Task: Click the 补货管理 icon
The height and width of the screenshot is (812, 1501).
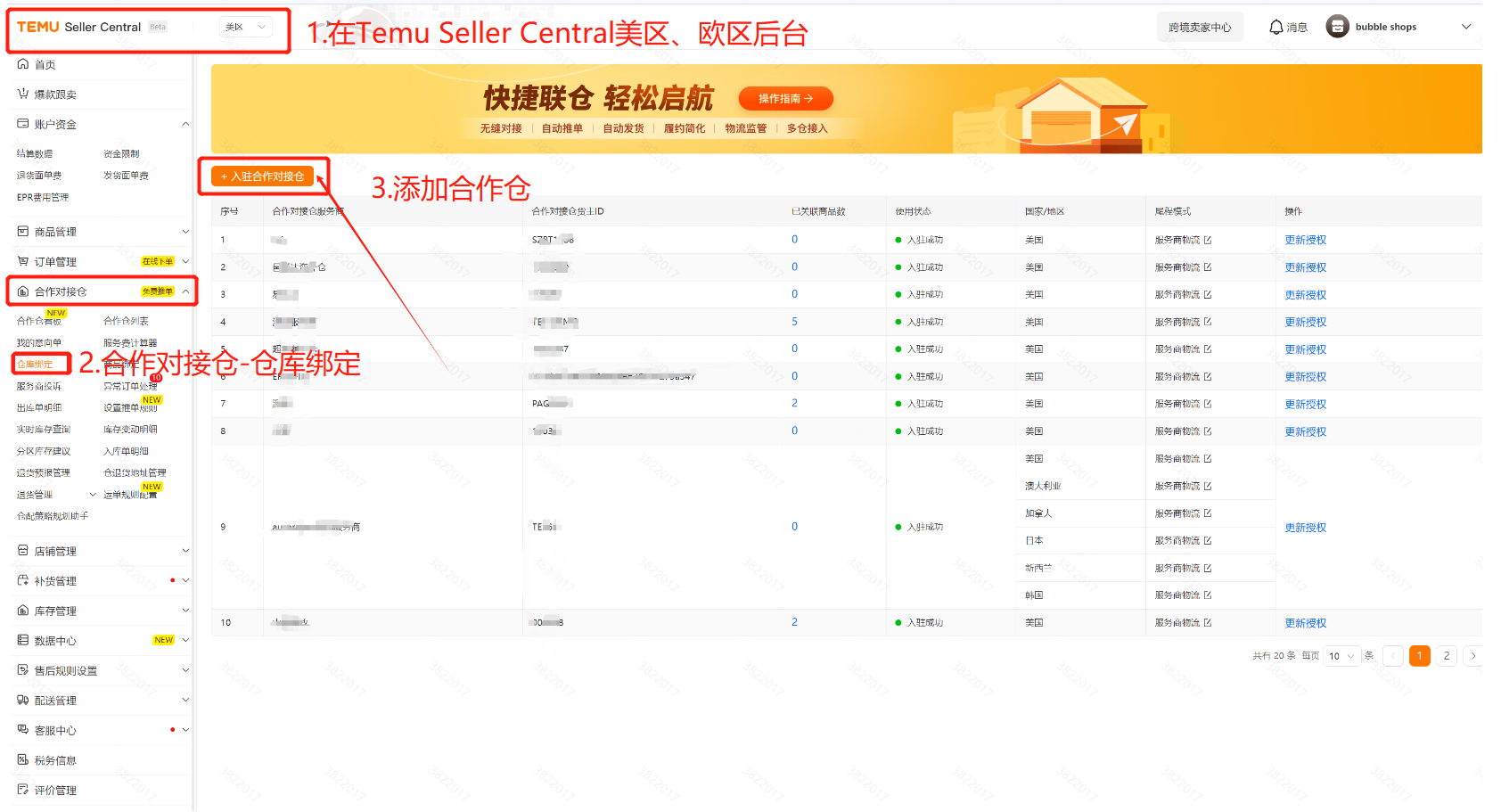Action: (23, 580)
